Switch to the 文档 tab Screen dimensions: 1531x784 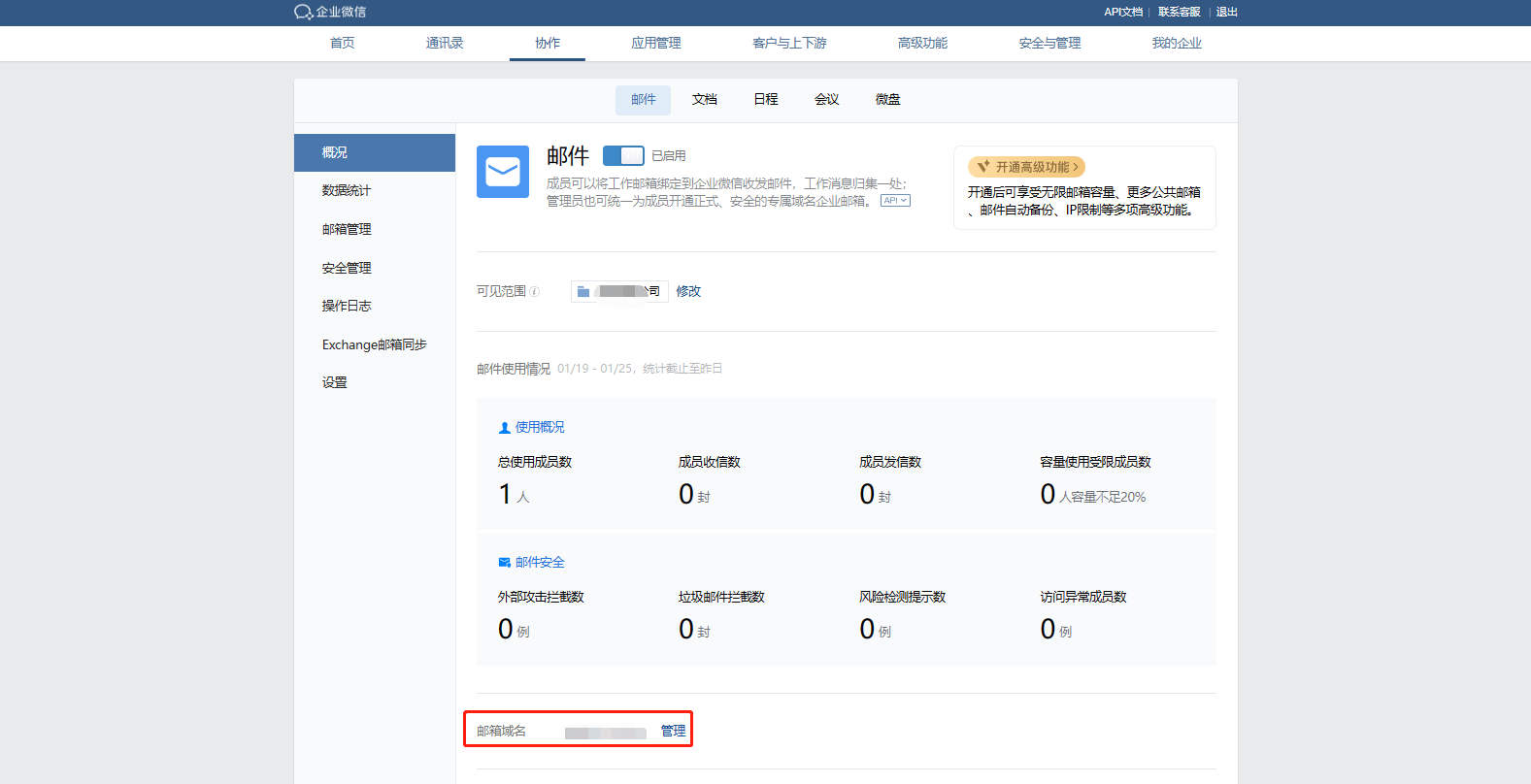pos(704,99)
